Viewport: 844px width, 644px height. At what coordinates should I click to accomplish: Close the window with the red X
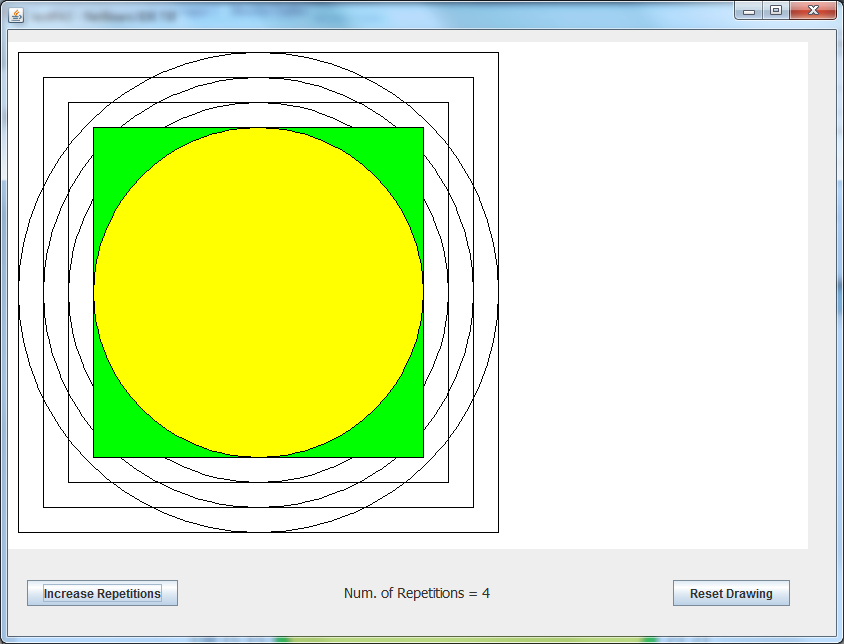tap(812, 10)
